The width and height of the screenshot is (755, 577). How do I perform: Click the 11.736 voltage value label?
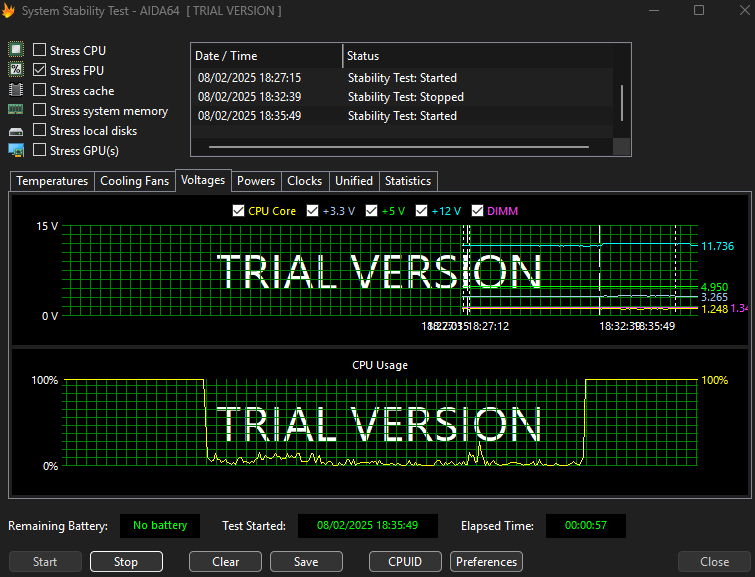717,246
